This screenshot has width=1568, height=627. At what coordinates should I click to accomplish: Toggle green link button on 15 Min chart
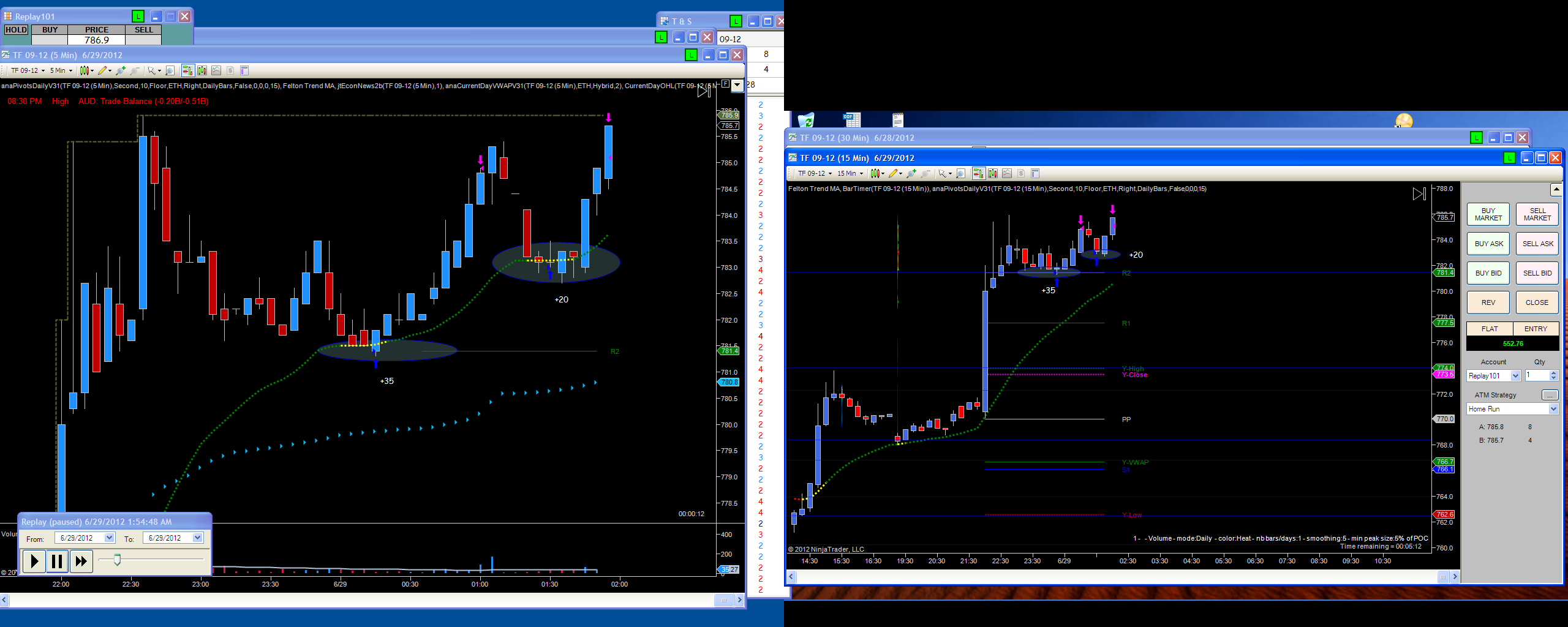click(1509, 158)
